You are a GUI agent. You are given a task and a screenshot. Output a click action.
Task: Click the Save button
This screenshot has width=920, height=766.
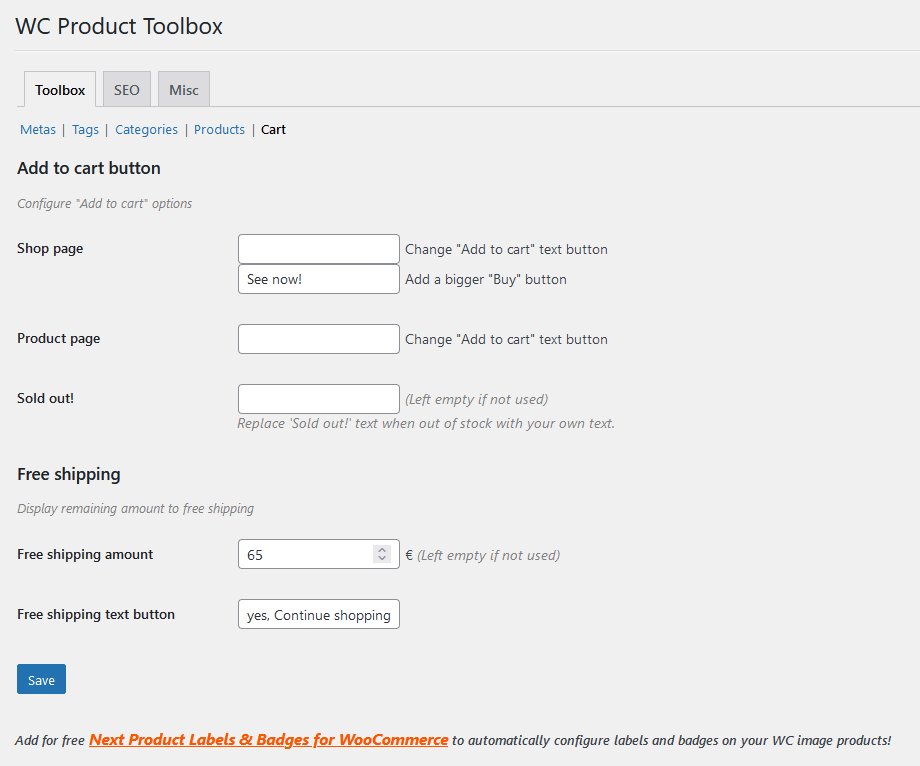coord(41,679)
